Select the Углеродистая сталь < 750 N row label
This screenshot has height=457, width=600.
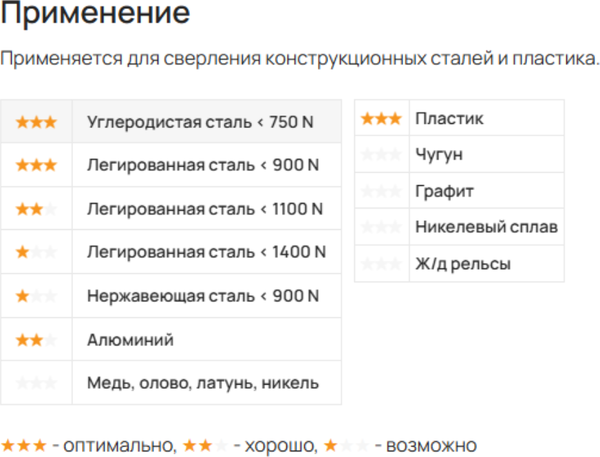(200, 123)
